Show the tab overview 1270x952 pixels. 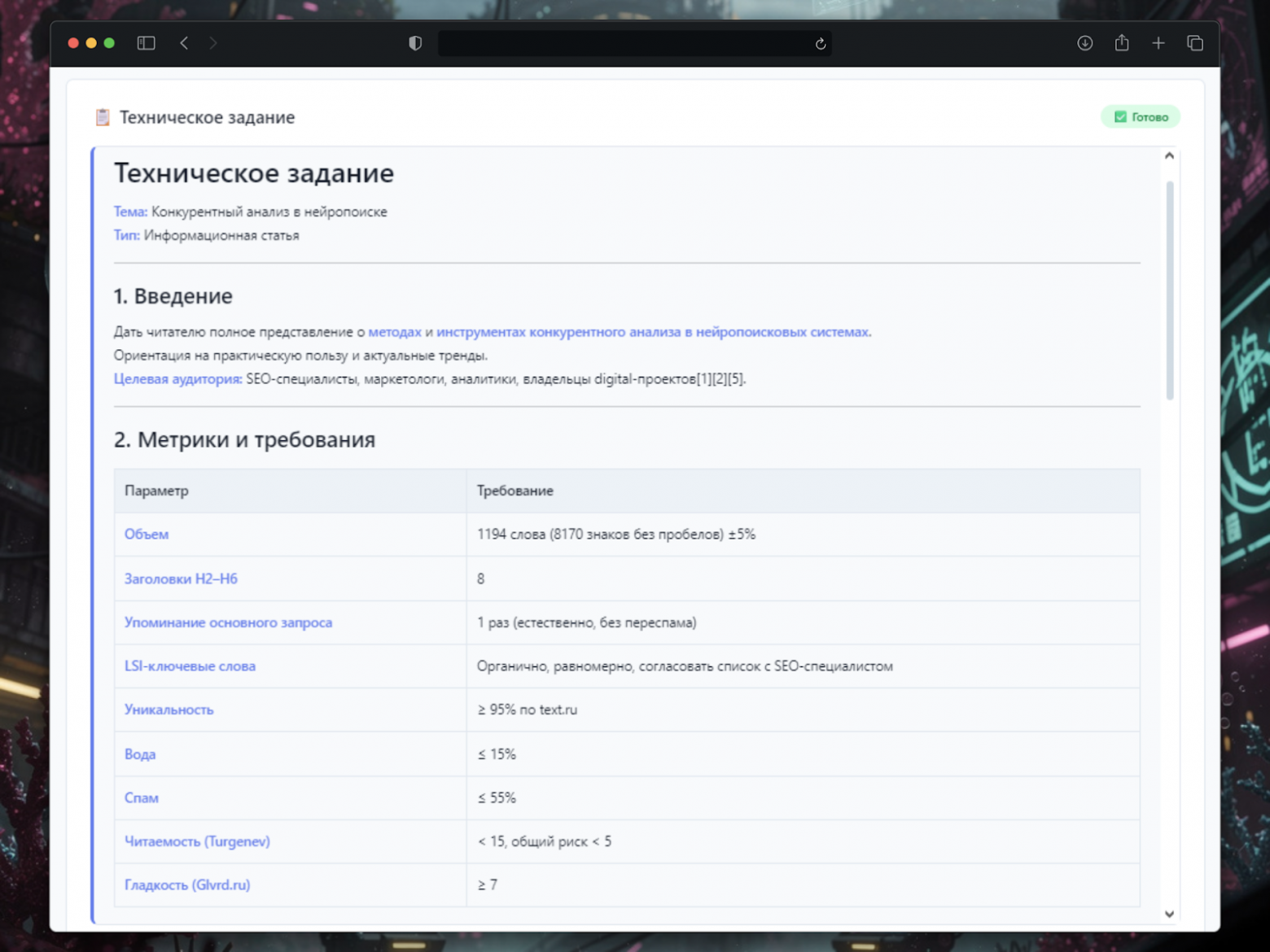point(1194,43)
